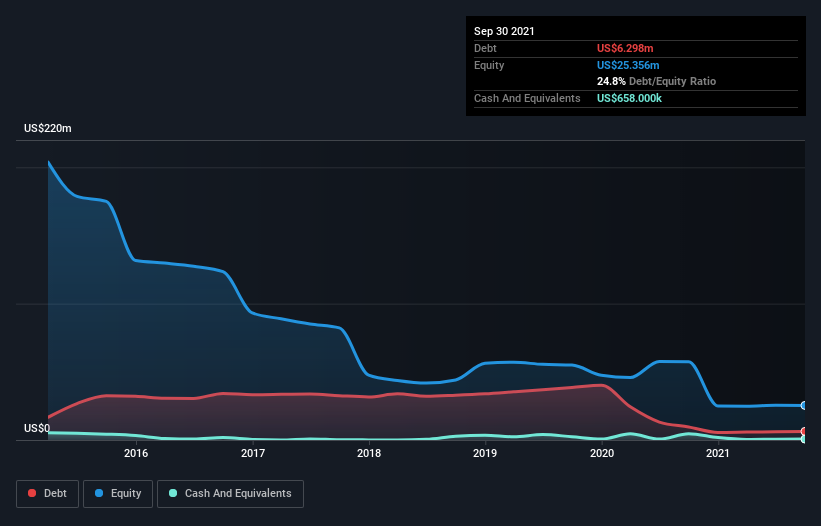
Task: Toggle the Debt series legend button
Action: coord(47,494)
